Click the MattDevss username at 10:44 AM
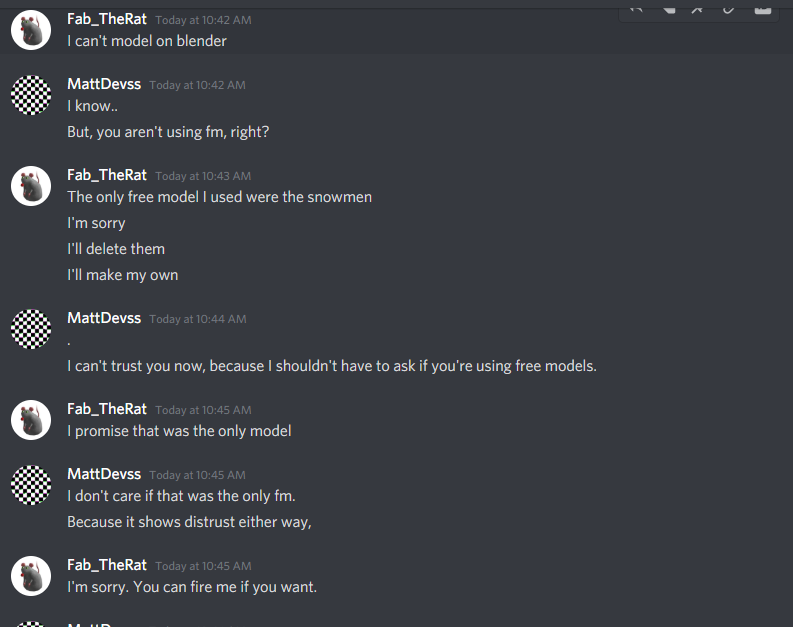 coord(104,318)
